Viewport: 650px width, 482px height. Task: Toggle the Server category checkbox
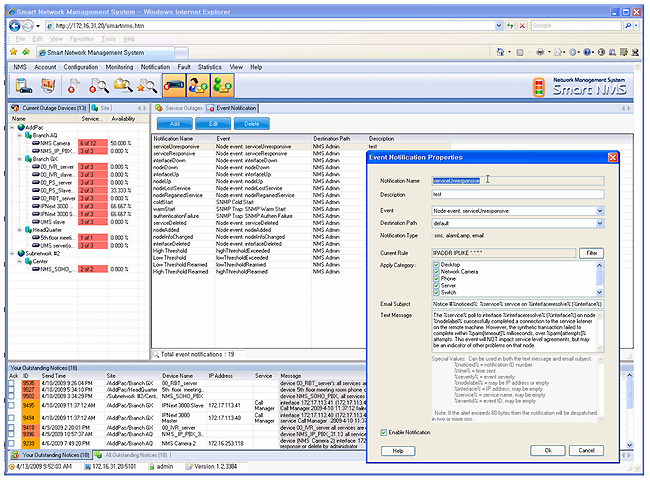[x=436, y=286]
